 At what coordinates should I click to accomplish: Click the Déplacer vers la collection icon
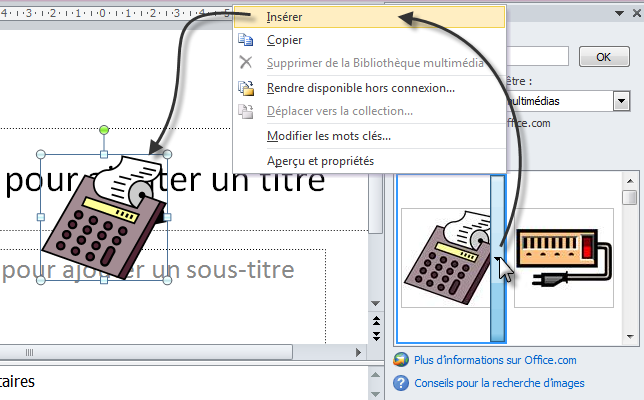click(246, 111)
